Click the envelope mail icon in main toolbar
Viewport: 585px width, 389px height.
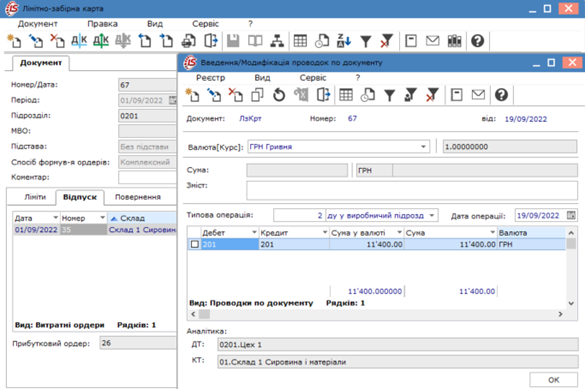pos(432,41)
